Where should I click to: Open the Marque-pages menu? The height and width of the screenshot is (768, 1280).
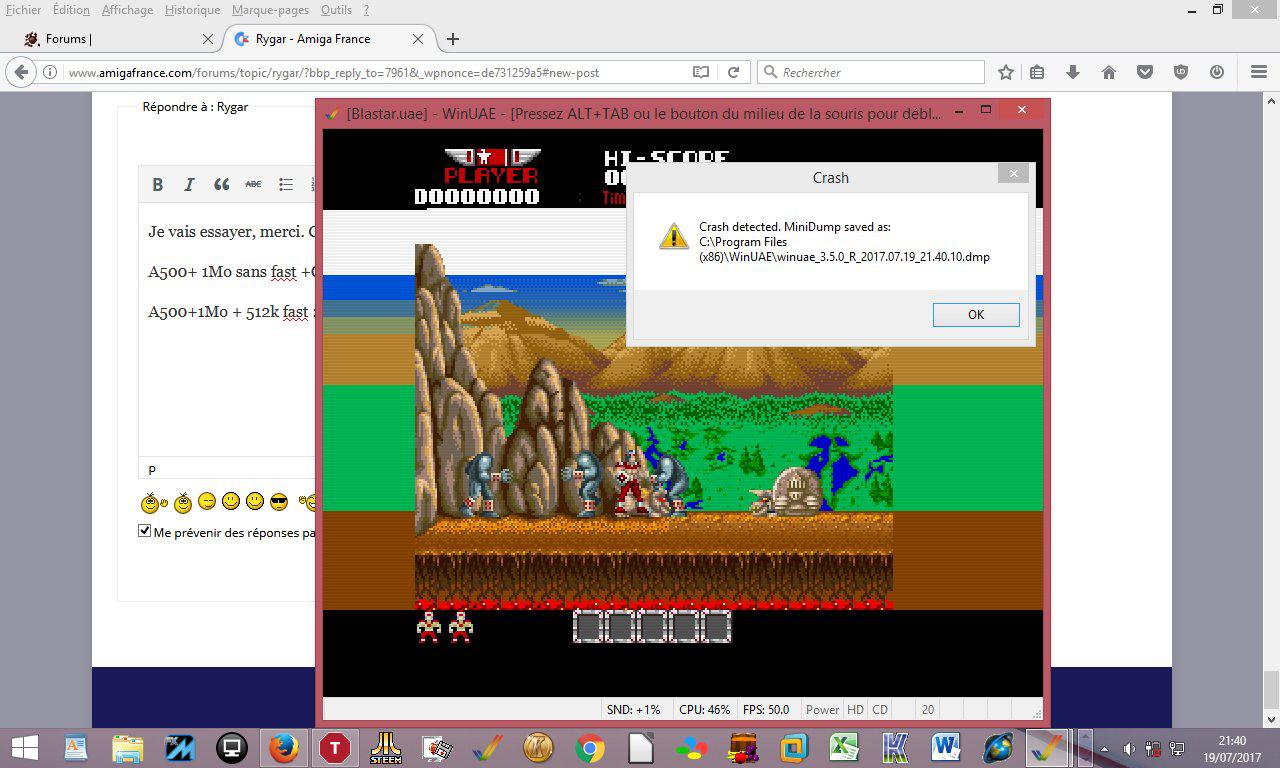[270, 10]
